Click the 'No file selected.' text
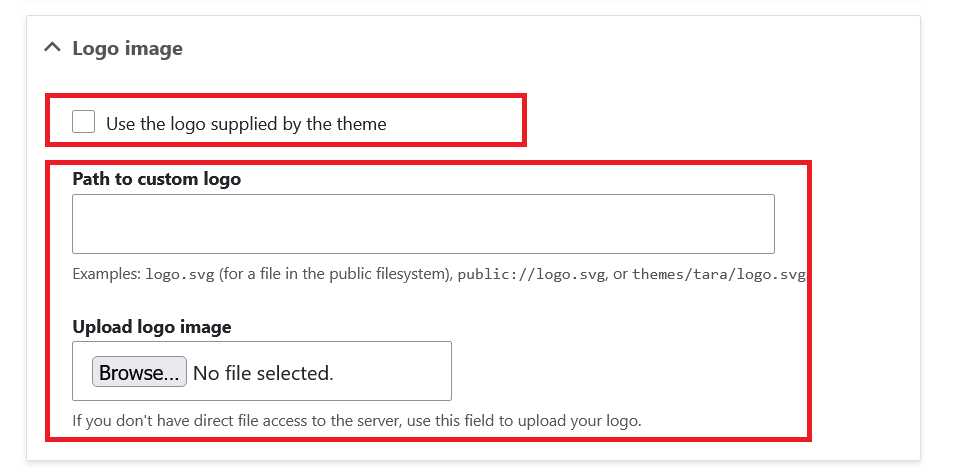Viewport: 958px width, 473px height. 262,373
